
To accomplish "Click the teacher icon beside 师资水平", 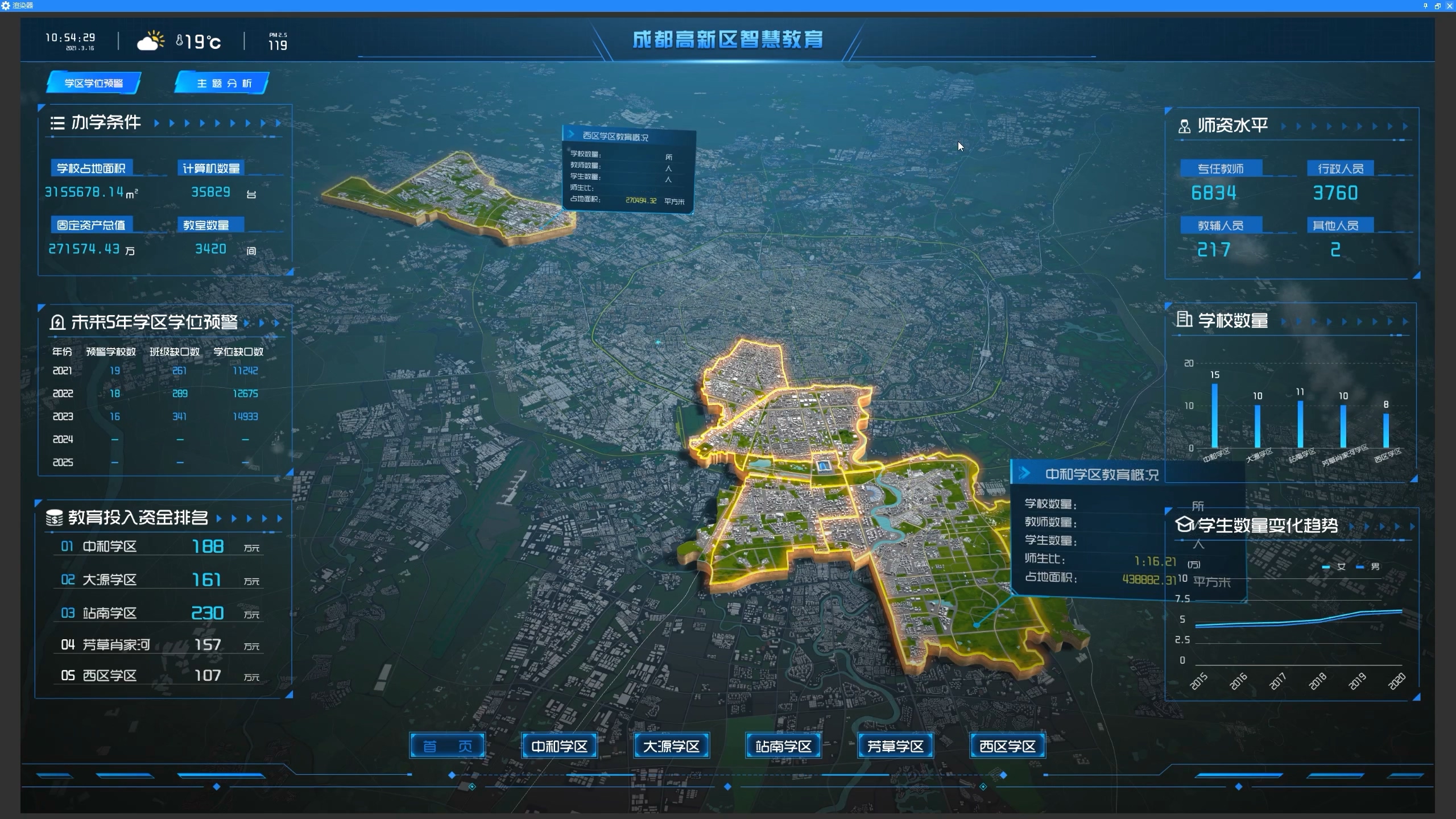I will coord(1184,126).
